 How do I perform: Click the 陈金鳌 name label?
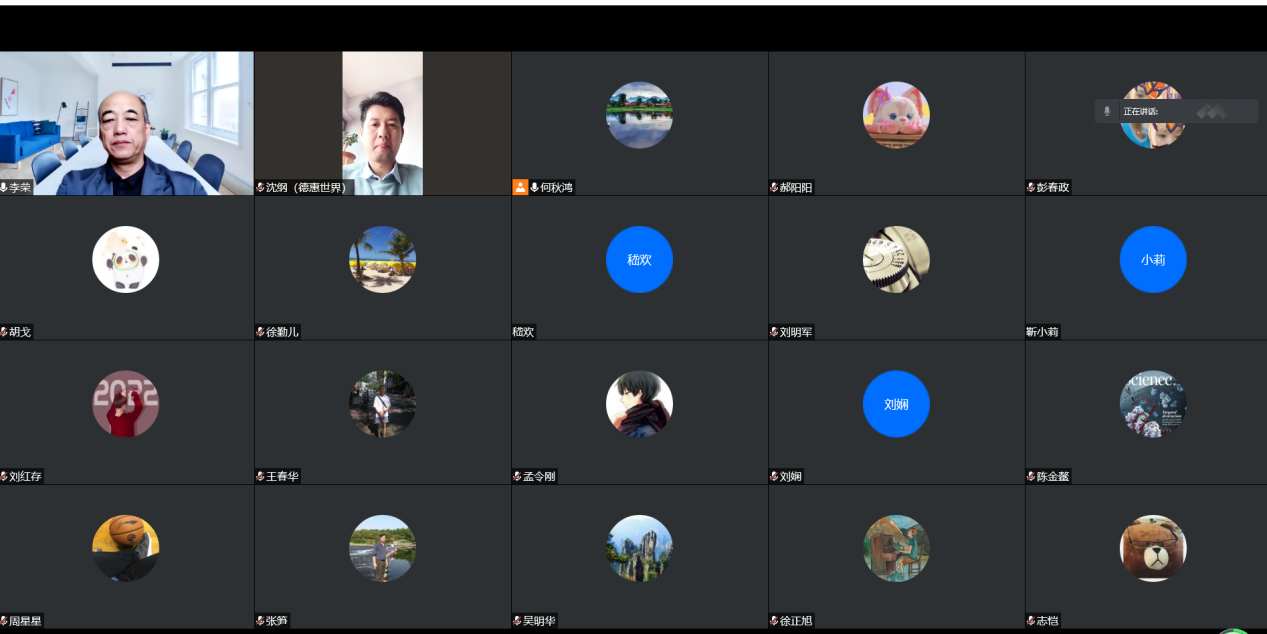pyautogui.click(x=1052, y=477)
